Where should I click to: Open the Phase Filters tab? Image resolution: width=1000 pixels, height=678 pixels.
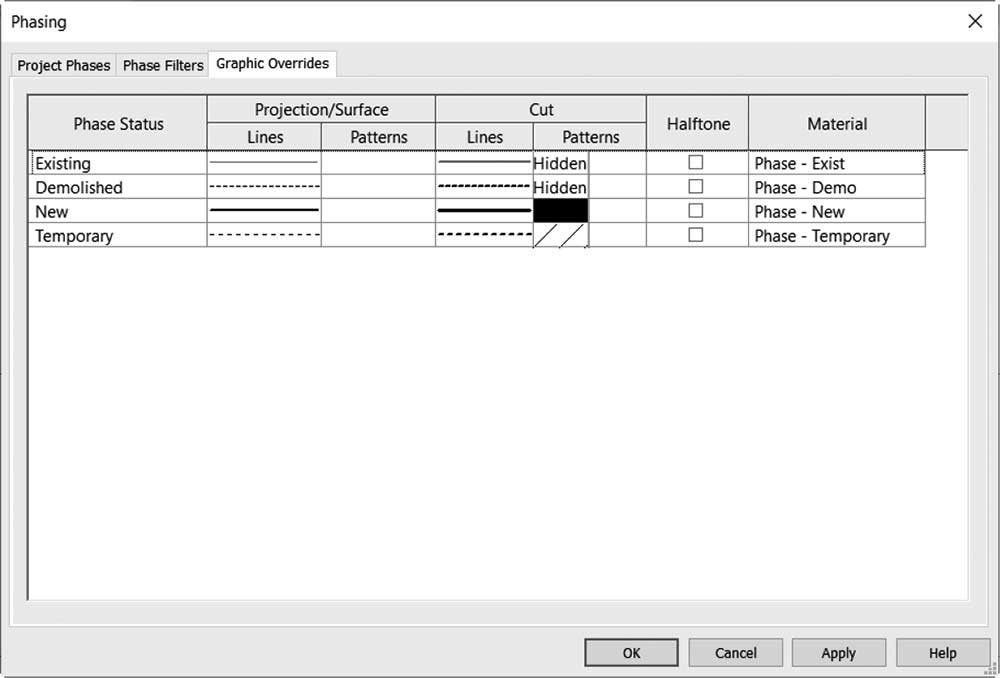tap(163, 65)
